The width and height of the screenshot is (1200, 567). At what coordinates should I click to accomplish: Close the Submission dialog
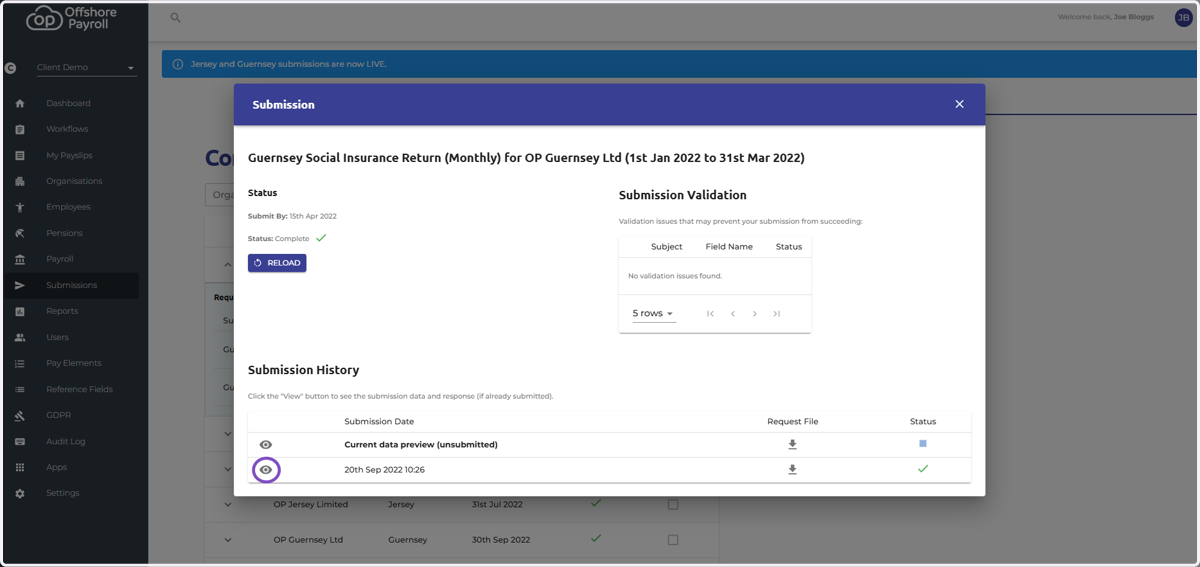point(959,104)
